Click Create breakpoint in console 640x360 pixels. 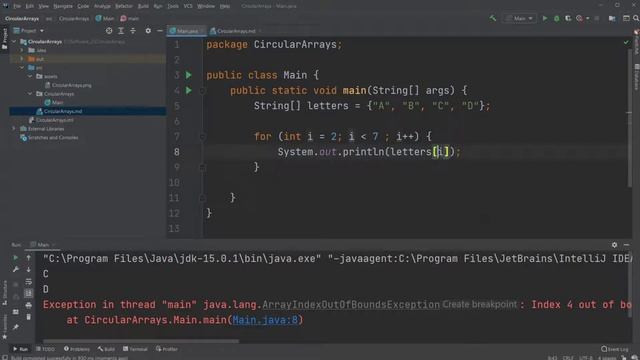point(479,304)
